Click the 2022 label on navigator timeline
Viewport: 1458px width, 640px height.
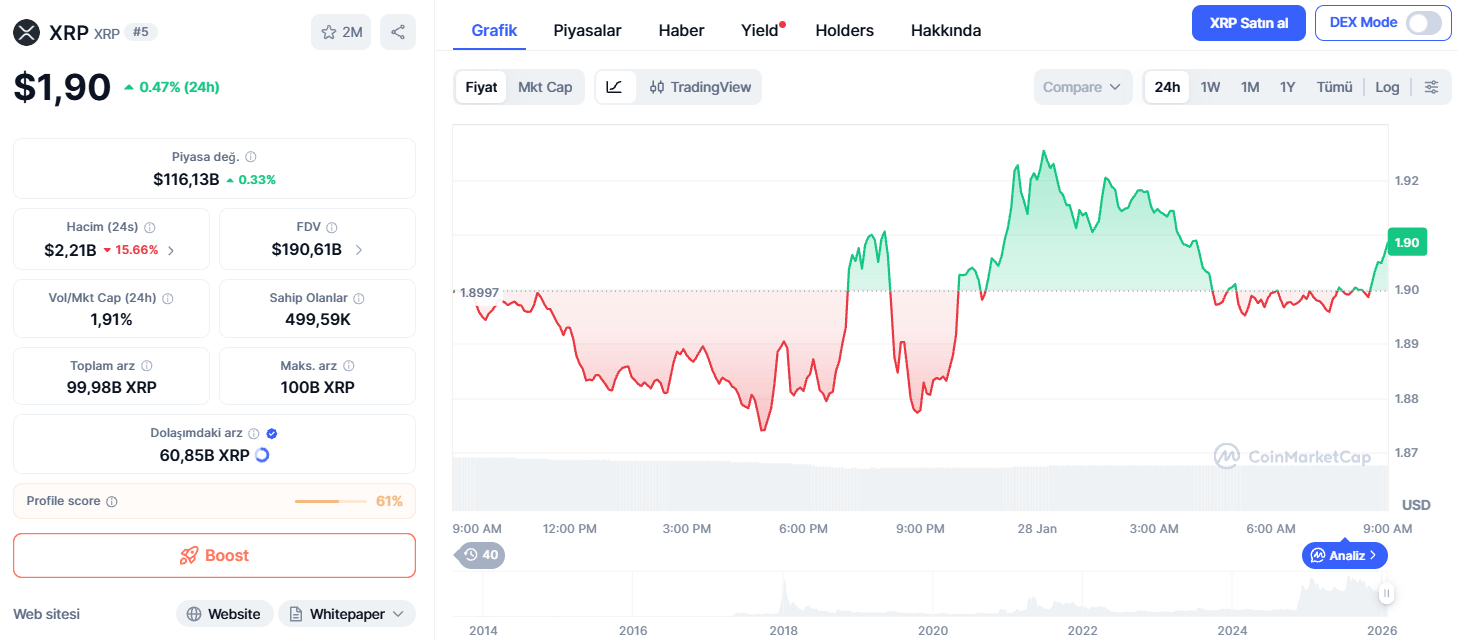[x=1082, y=631]
